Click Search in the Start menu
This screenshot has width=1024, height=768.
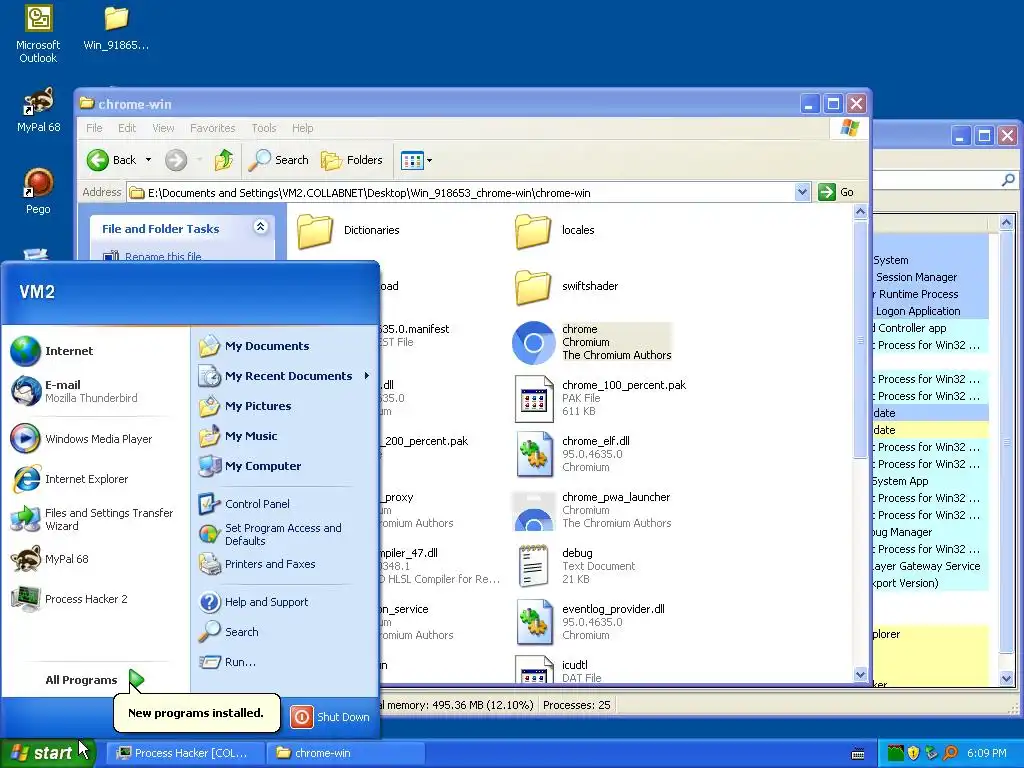pyautogui.click(x=229, y=632)
